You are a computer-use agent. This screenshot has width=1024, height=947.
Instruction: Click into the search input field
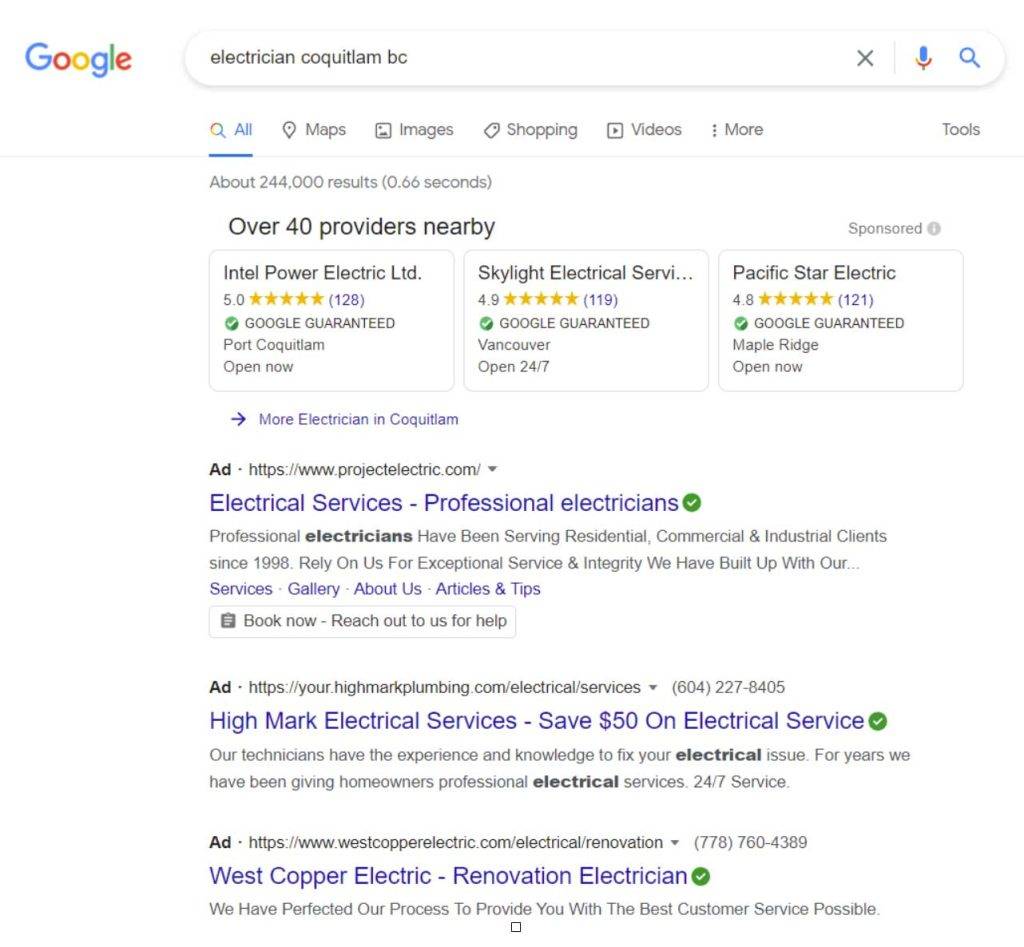522,57
